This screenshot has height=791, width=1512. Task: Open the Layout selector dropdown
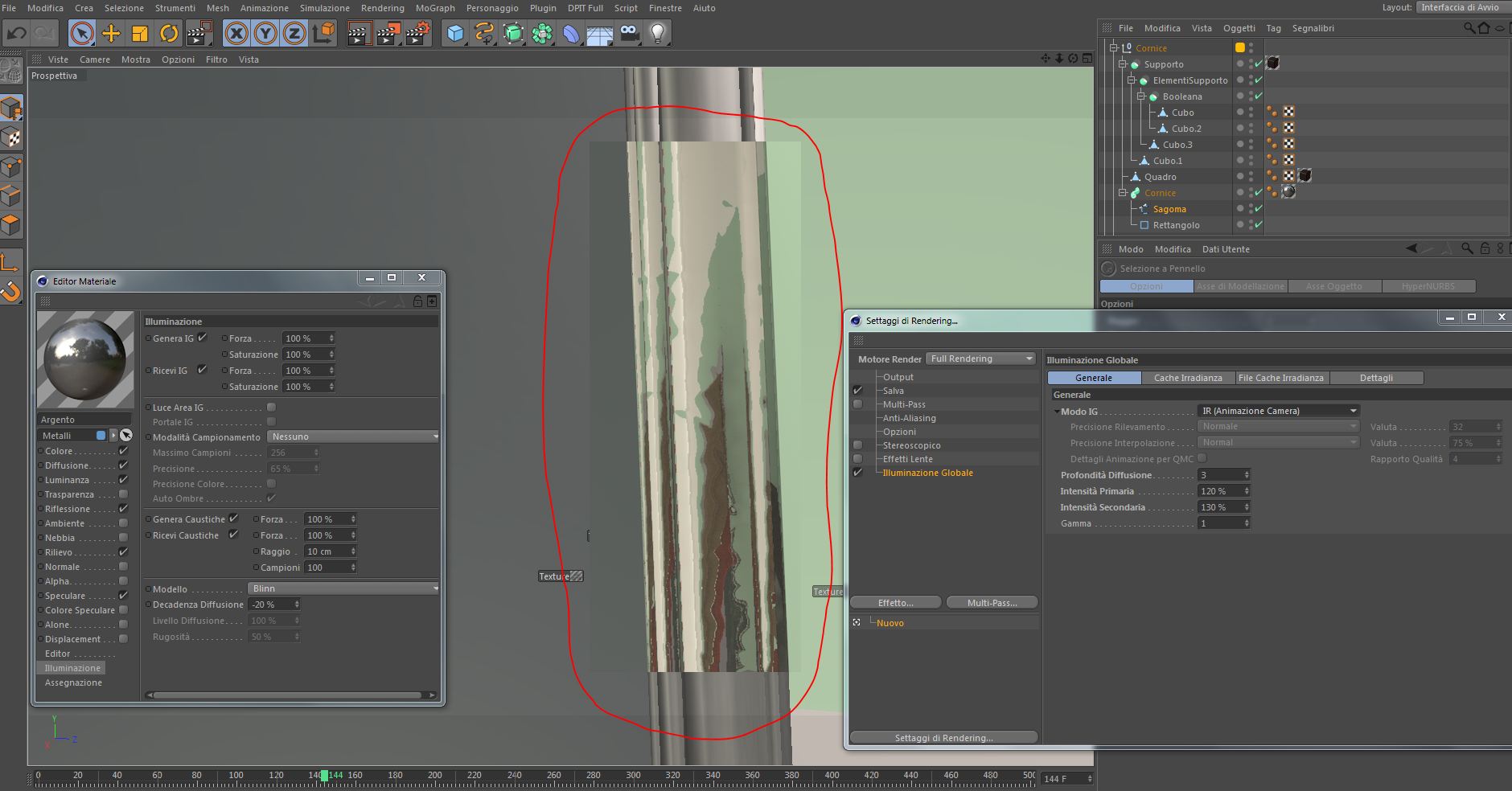point(1464,7)
